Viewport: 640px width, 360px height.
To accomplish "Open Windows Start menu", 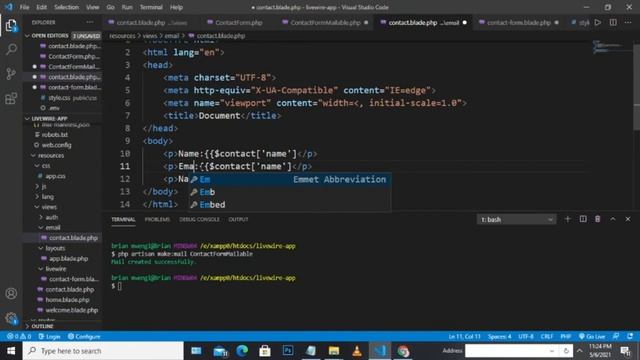I will click(x=11, y=351).
